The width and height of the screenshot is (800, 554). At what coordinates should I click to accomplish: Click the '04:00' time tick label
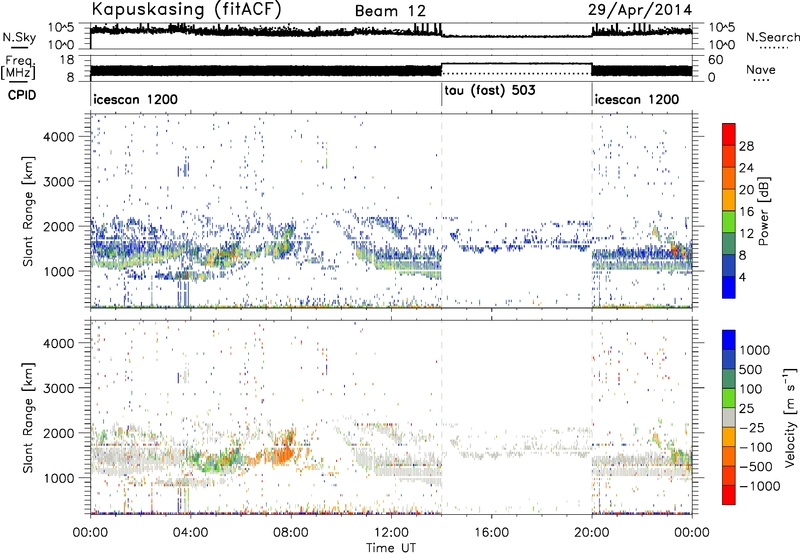[x=190, y=533]
